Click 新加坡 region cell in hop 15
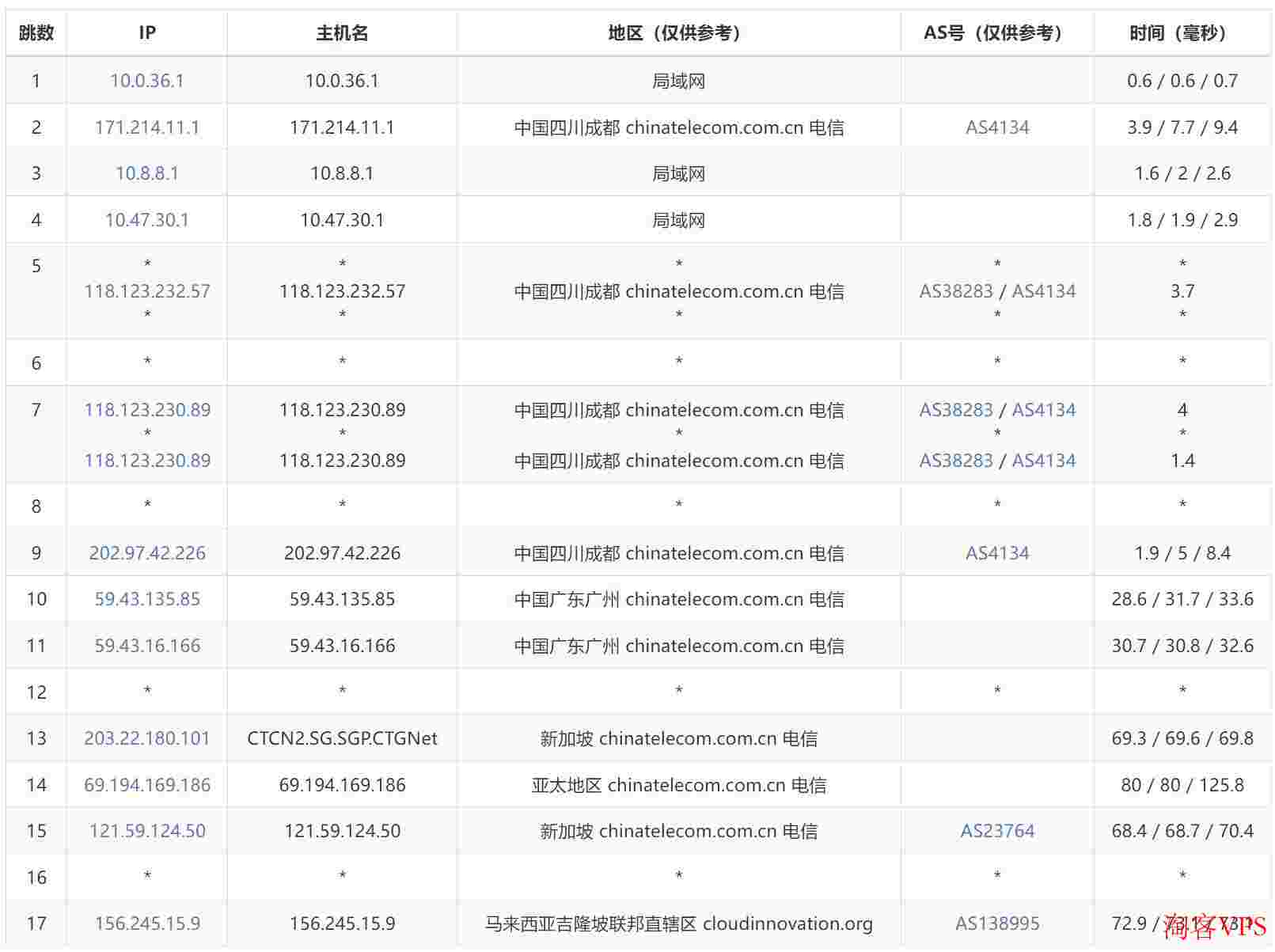1275x952 pixels. 679,831
